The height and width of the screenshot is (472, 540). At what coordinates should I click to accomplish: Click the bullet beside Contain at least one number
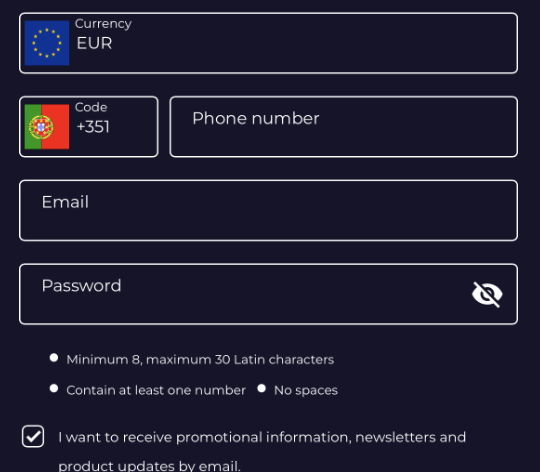(54, 388)
